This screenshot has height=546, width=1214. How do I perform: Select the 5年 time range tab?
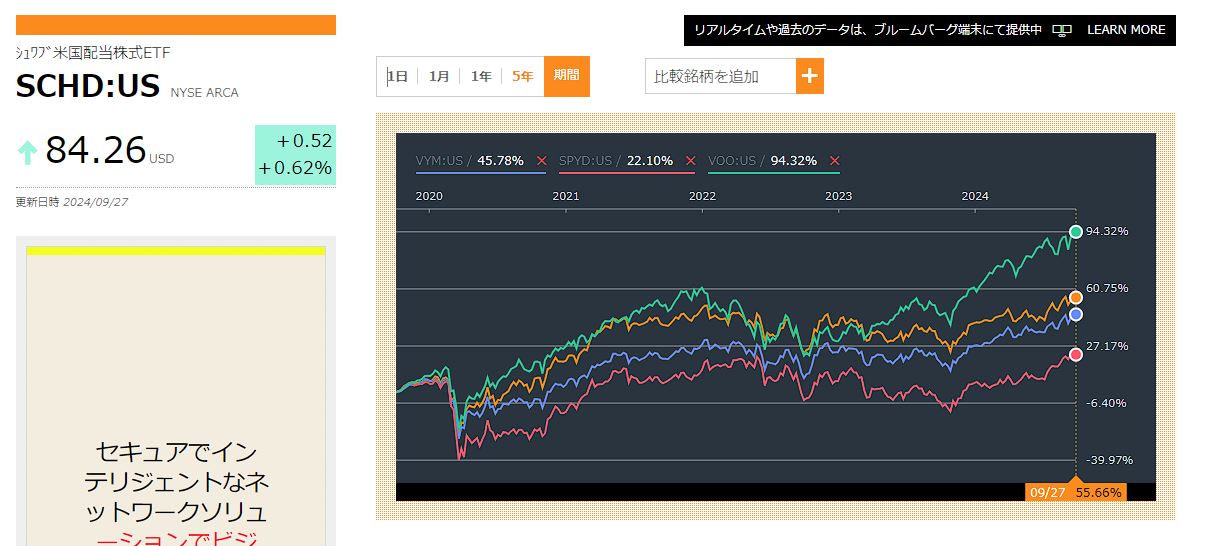point(523,76)
